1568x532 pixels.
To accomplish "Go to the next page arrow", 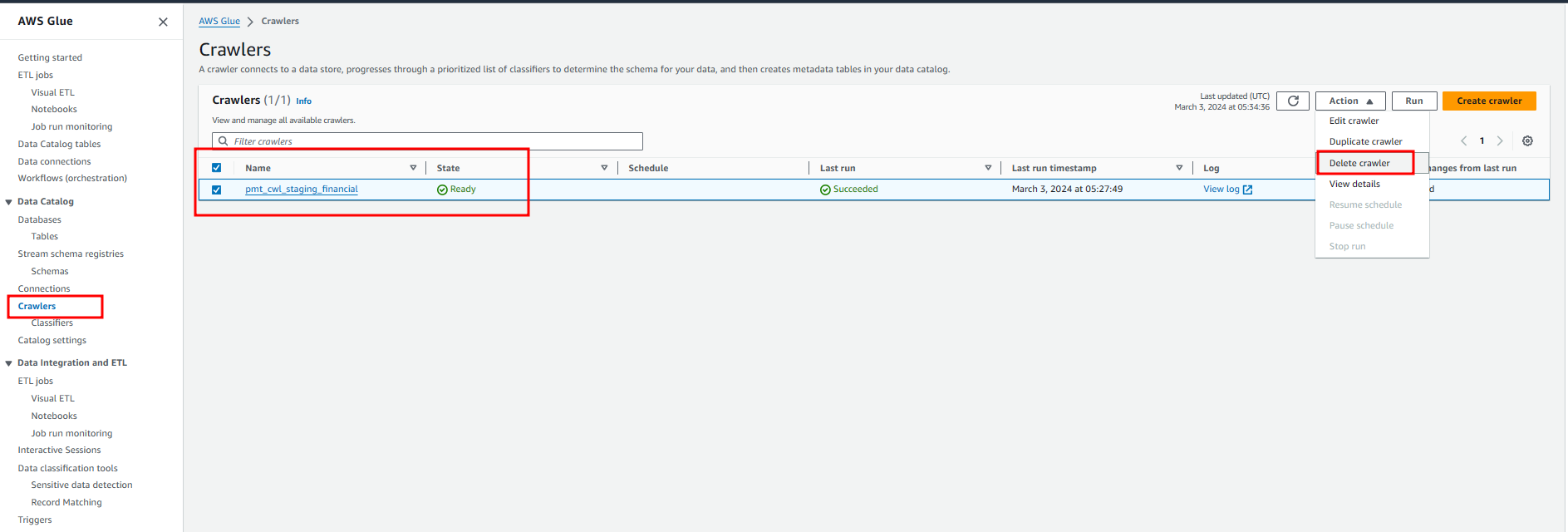I will (1500, 141).
